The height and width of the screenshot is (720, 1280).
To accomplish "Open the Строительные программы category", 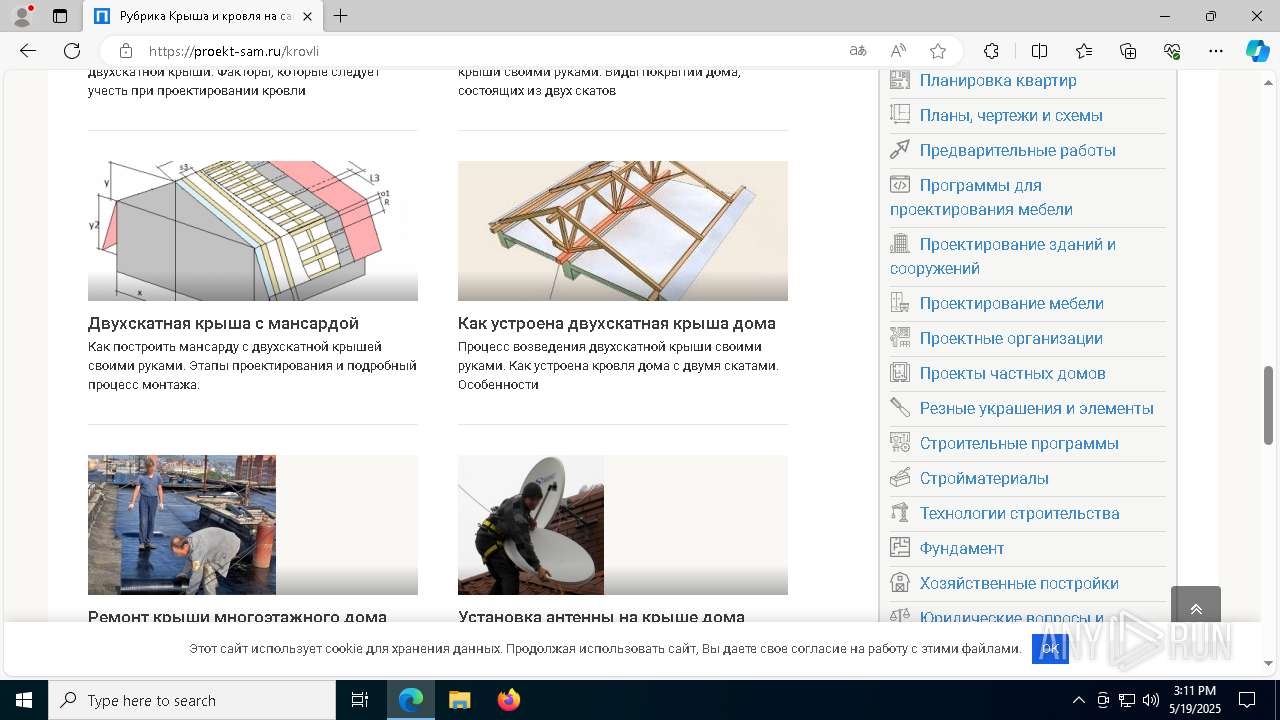I will [1019, 443].
